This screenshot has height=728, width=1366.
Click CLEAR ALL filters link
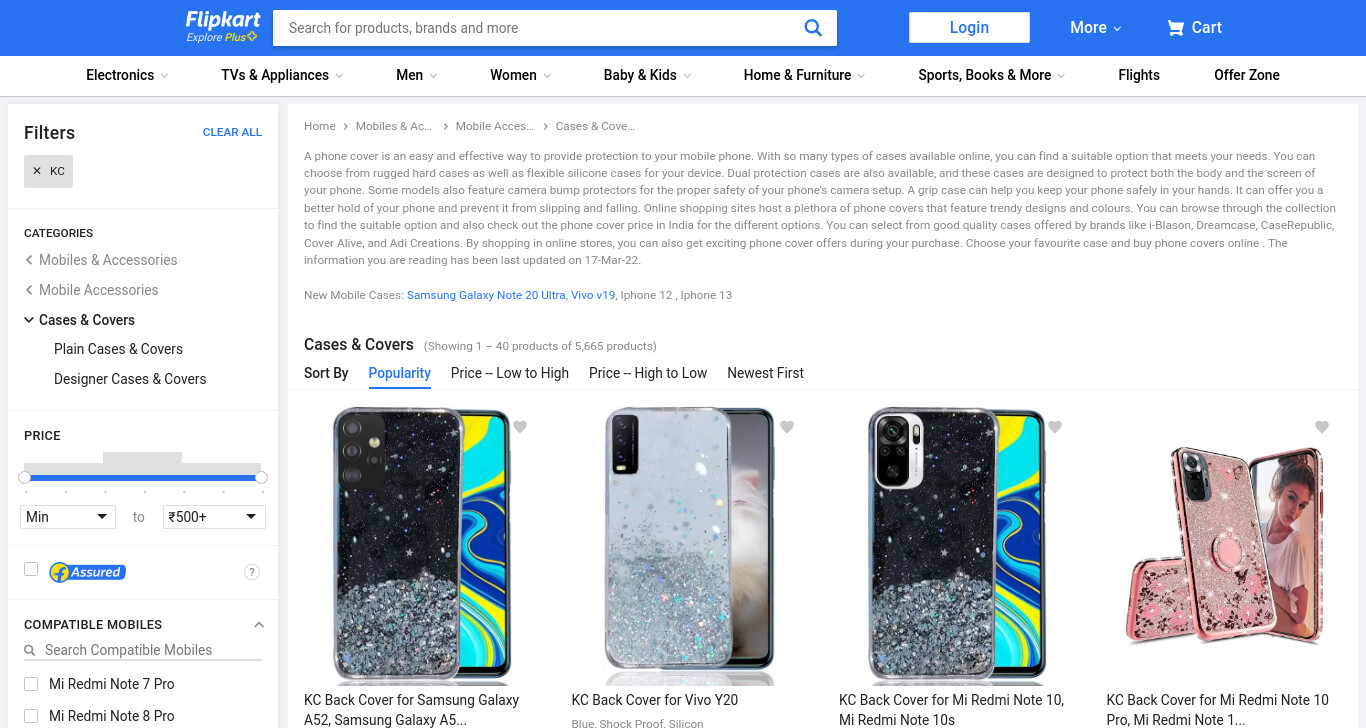[x=232, y=132]
